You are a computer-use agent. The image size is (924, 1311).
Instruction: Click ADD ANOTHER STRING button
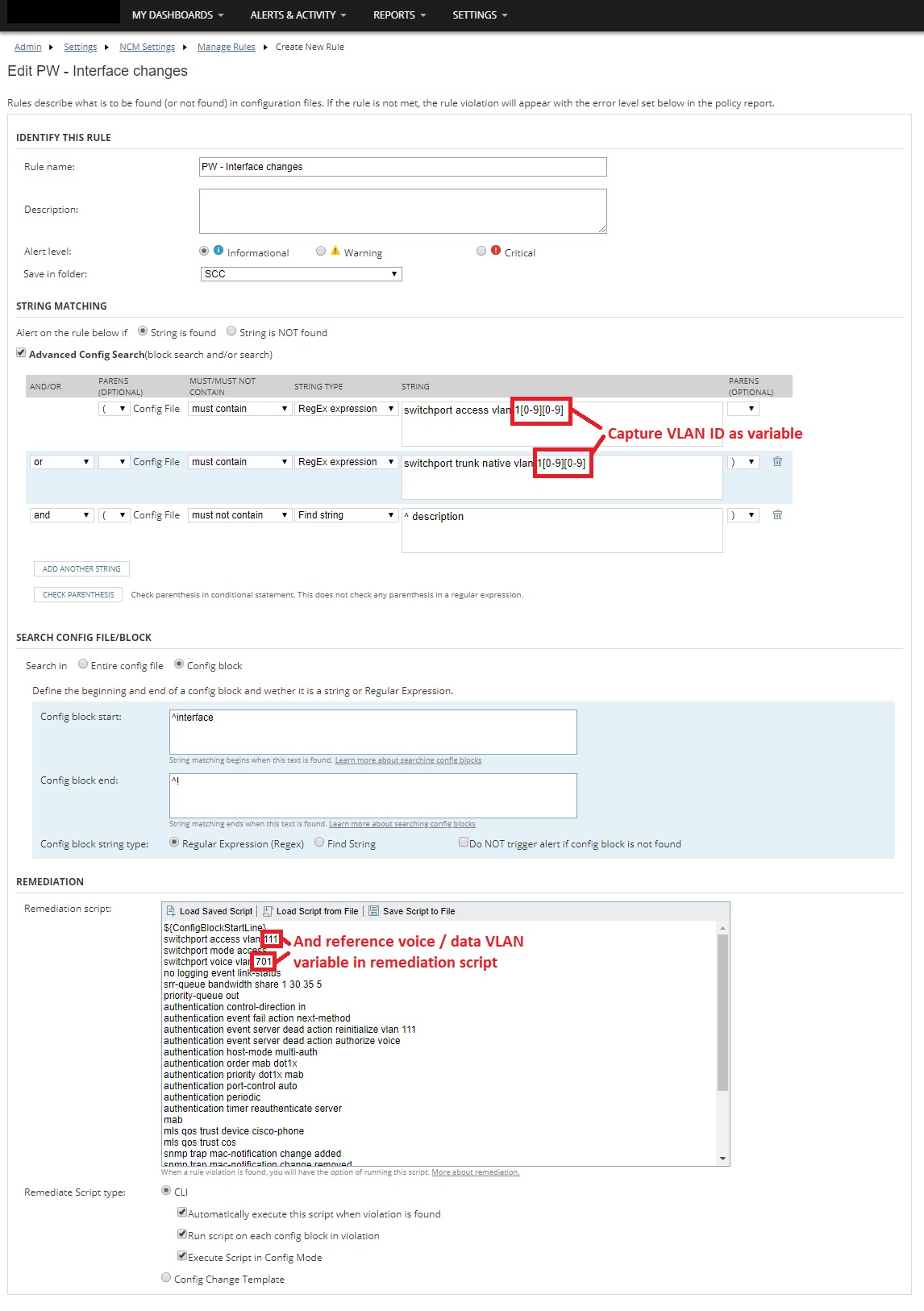point(81,569)
